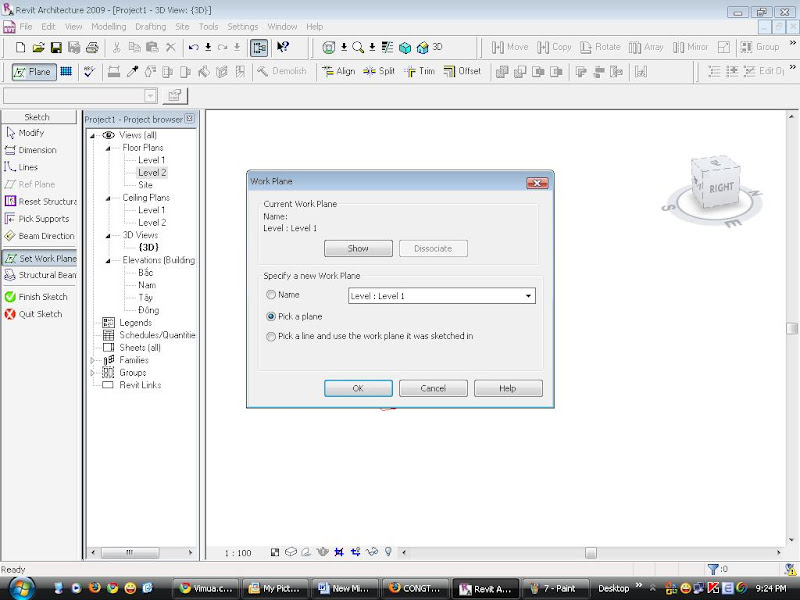Click Finish Sketch

36,296
